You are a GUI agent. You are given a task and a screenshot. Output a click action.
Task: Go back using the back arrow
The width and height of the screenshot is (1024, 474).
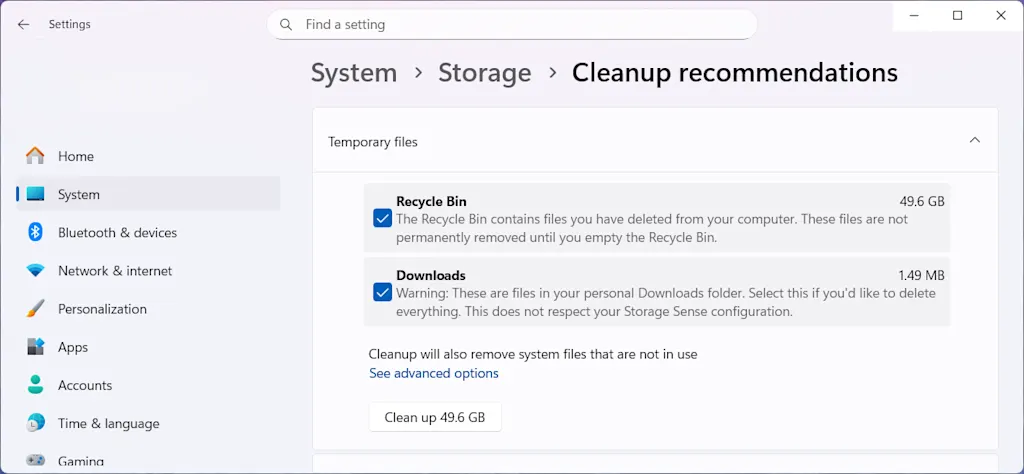pyautogui.click(x=23, y=24)
